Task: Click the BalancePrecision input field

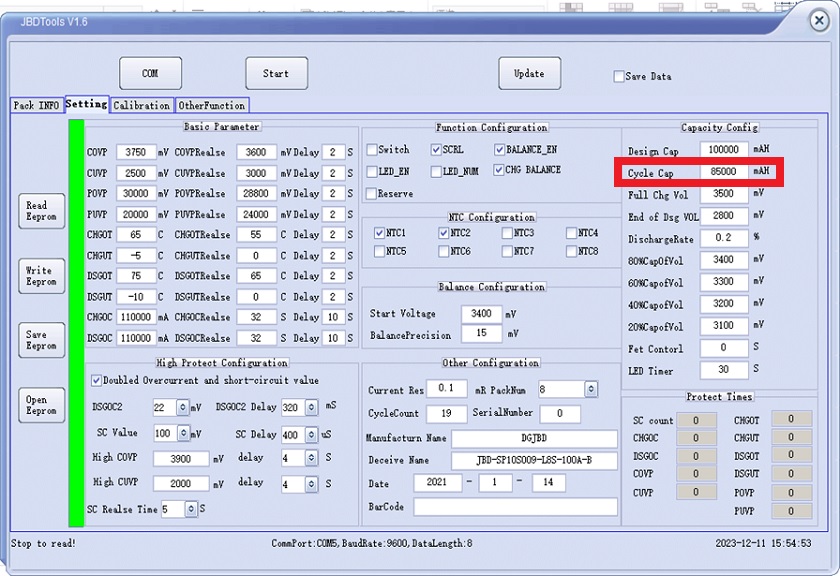Action: [x=482, y=334]
